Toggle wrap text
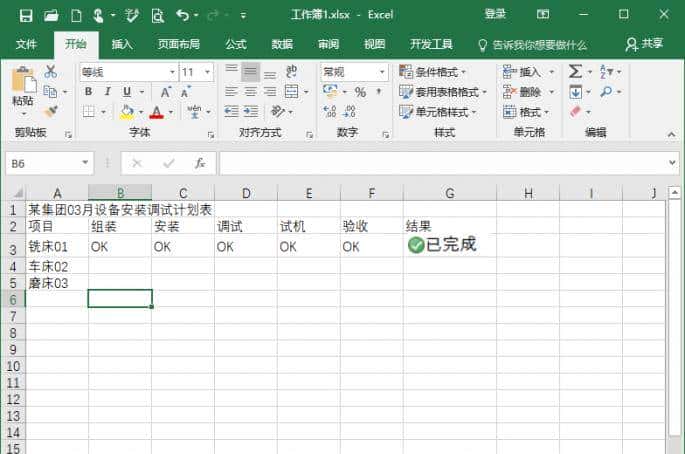 [291, 71]
